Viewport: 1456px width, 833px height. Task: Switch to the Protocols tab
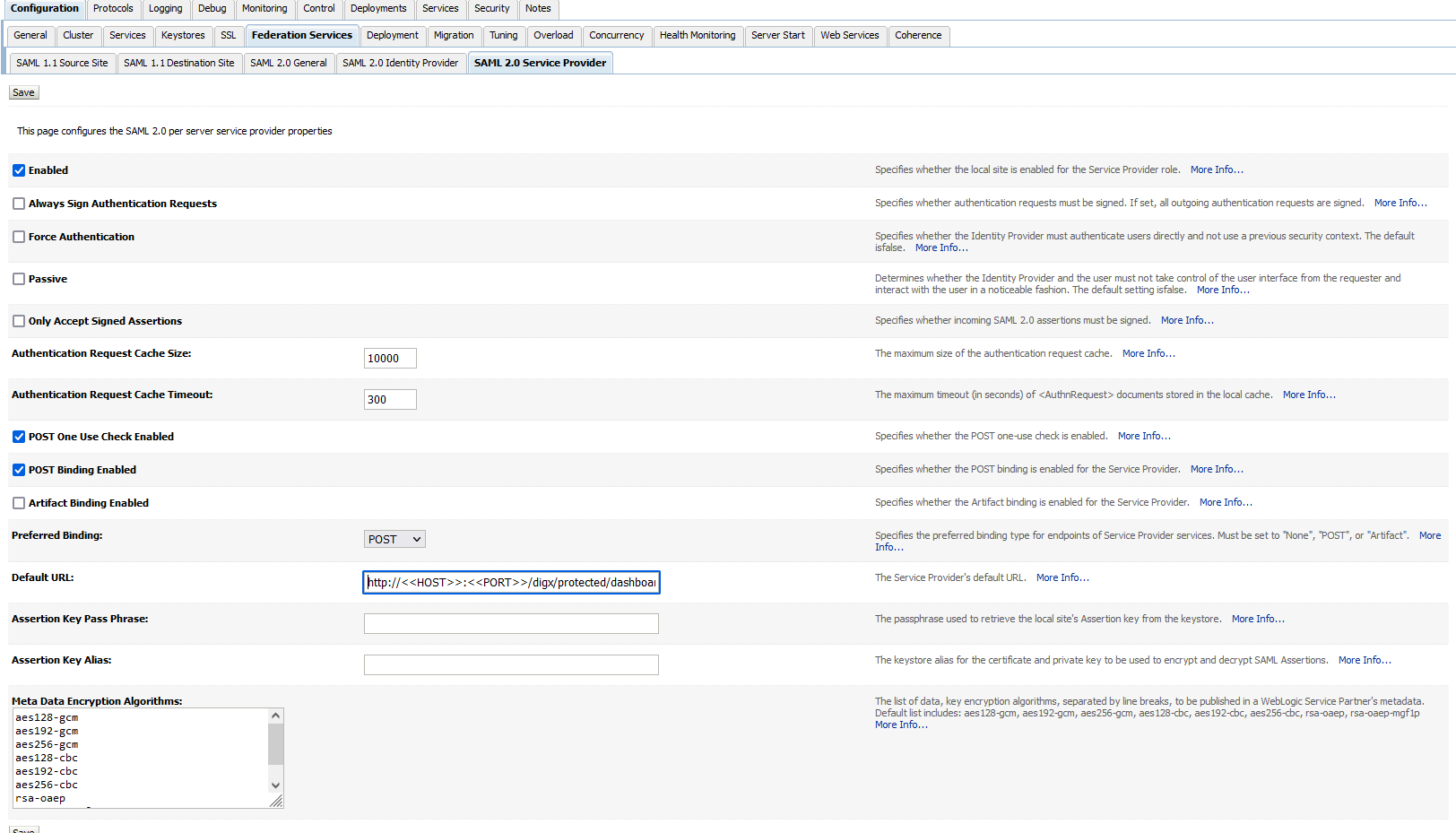point(113,9)
